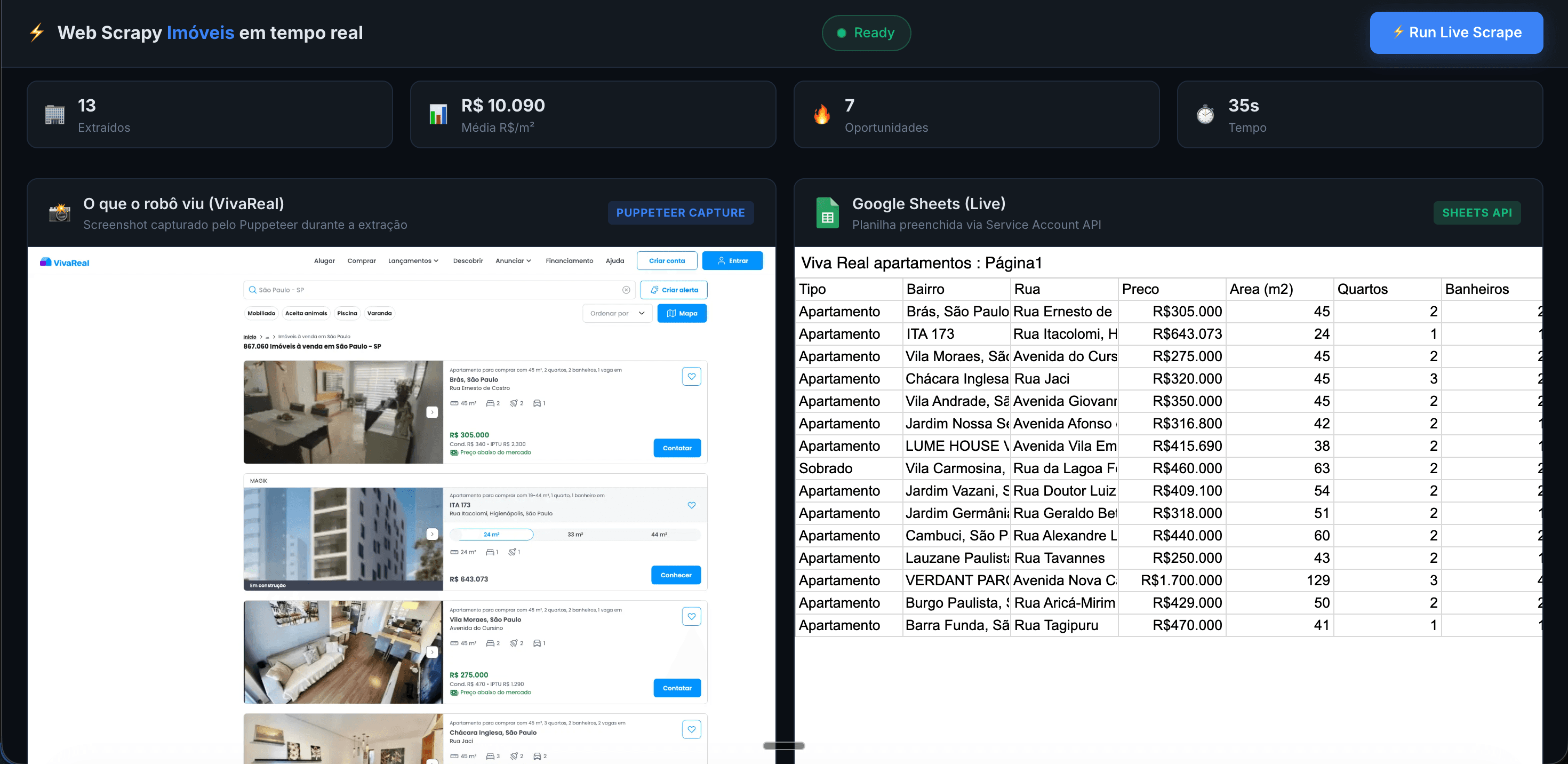Click the Preco column header in sheet
The height and width of the screenshot is (764, 1568).
1172,289
